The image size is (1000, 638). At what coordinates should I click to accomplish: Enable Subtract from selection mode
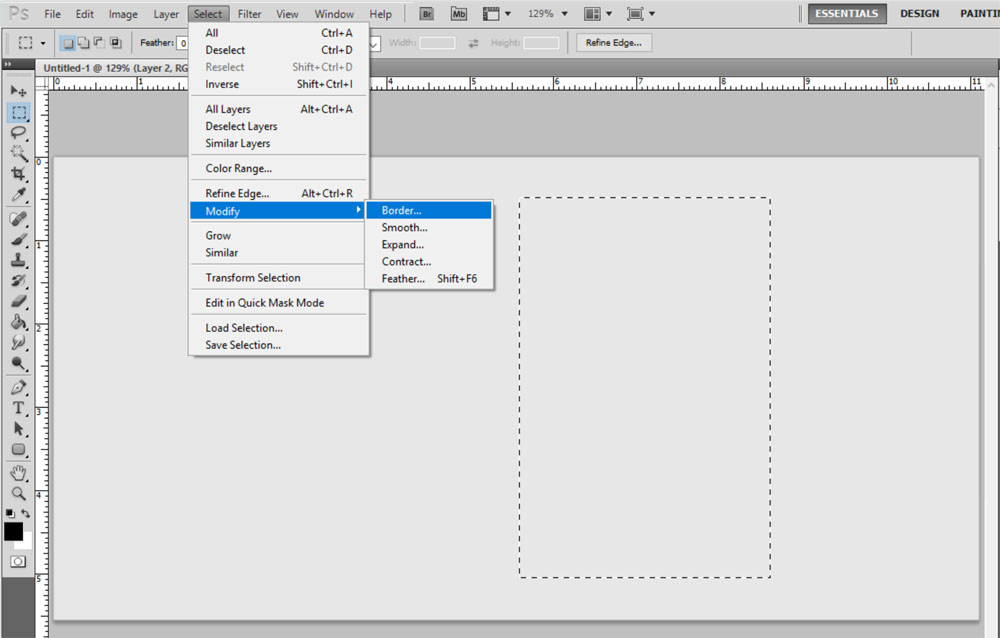98,42
